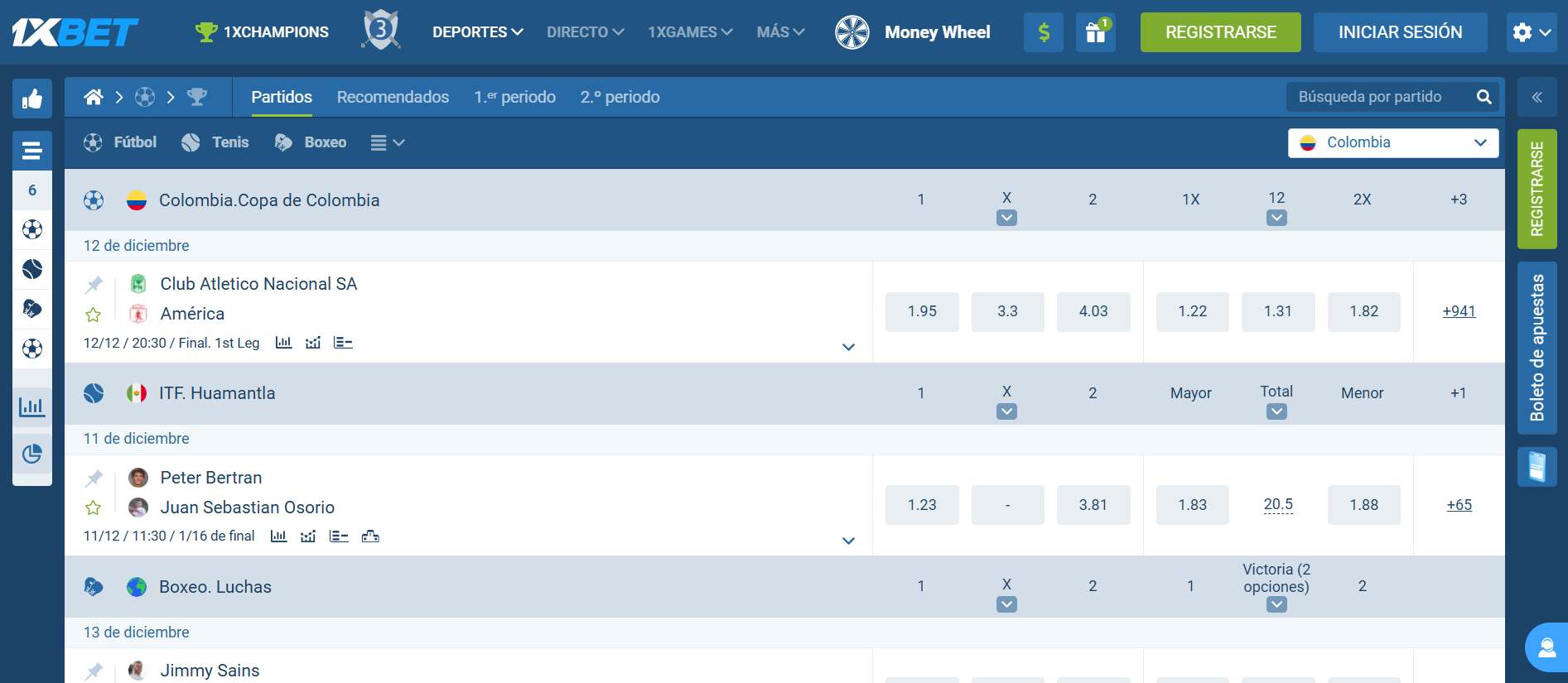The width and height of the screenshot is (1568, 683).
Task: Expand the more sports list dropdown
Action: click(x=387, y=142)
